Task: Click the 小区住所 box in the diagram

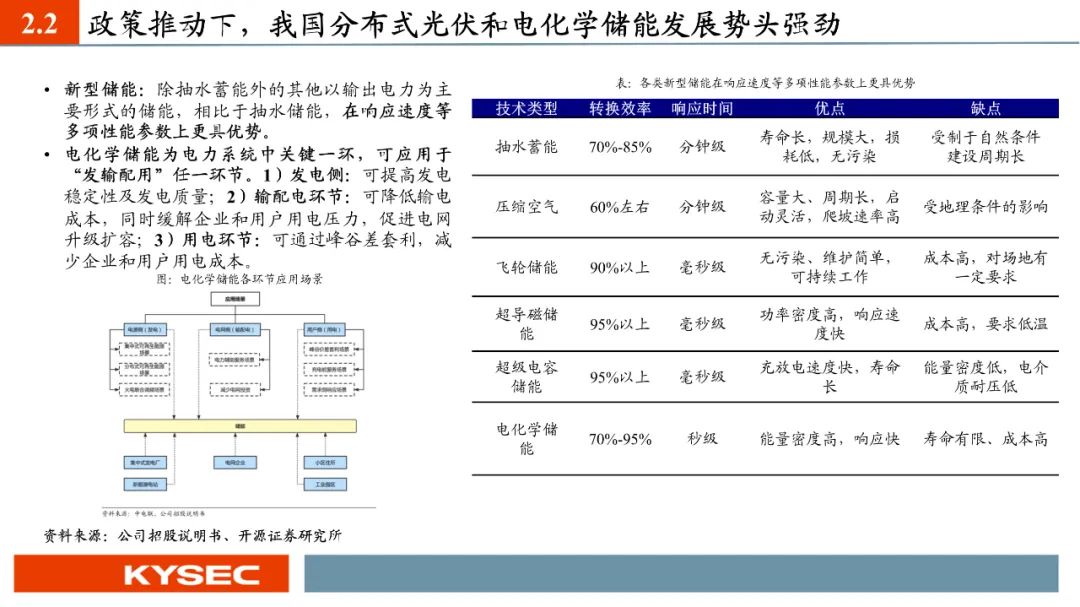Action: (325, 462)
